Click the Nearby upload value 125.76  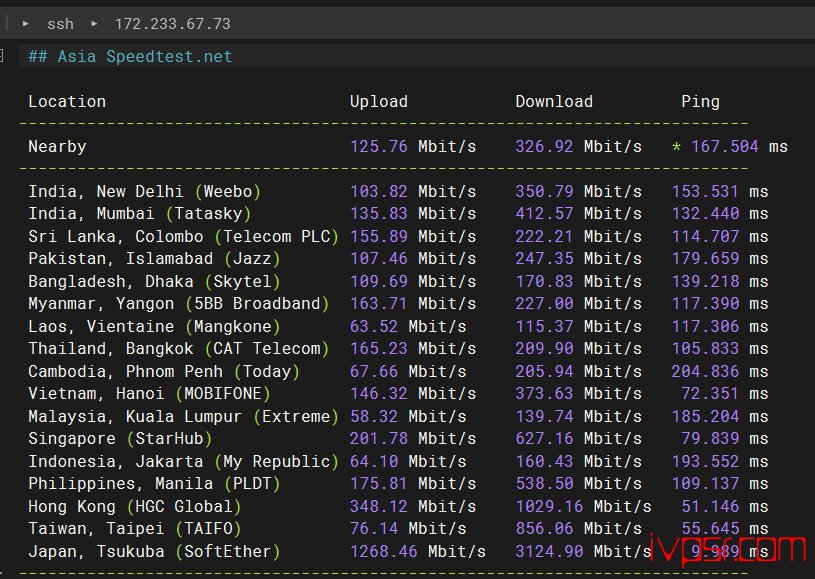378,147
